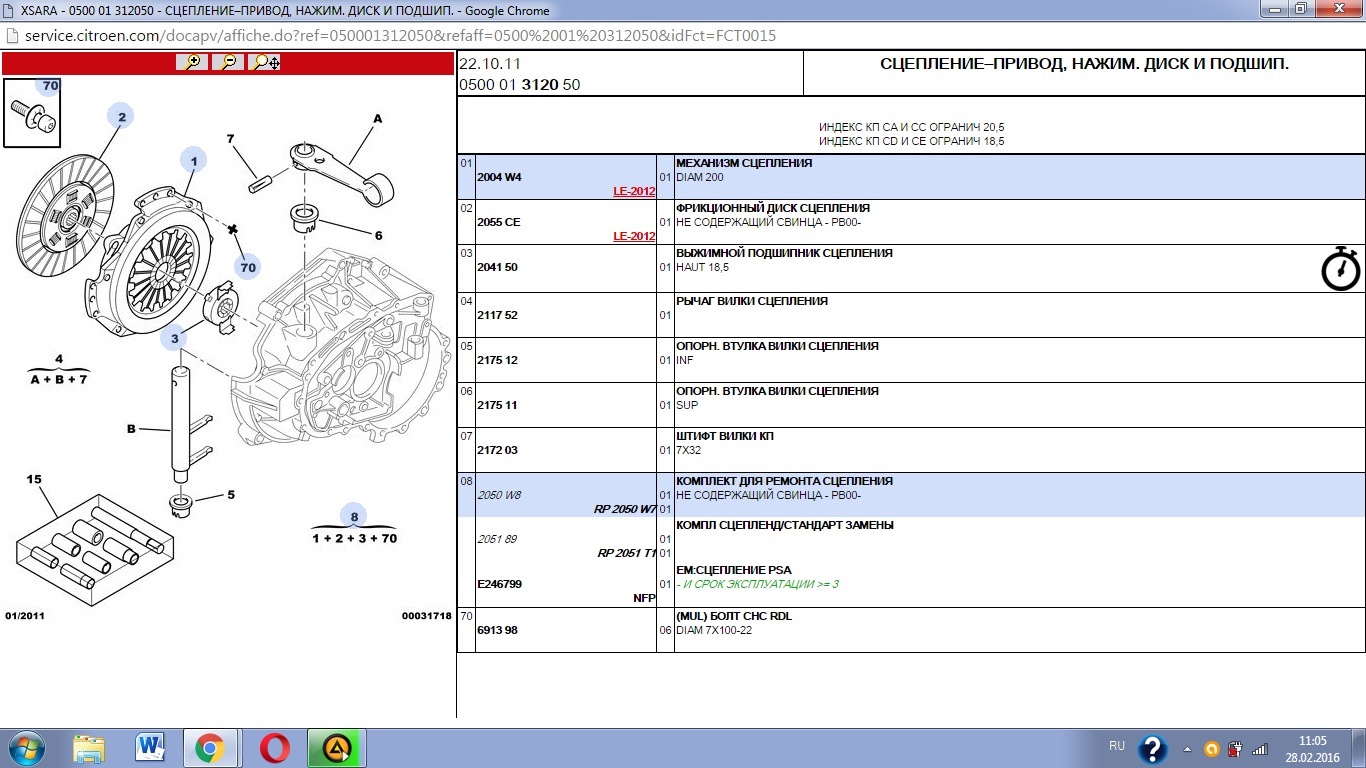Click the document date 22.10.11
This screenshot has width=1366, height=768.
coord(489,64)
